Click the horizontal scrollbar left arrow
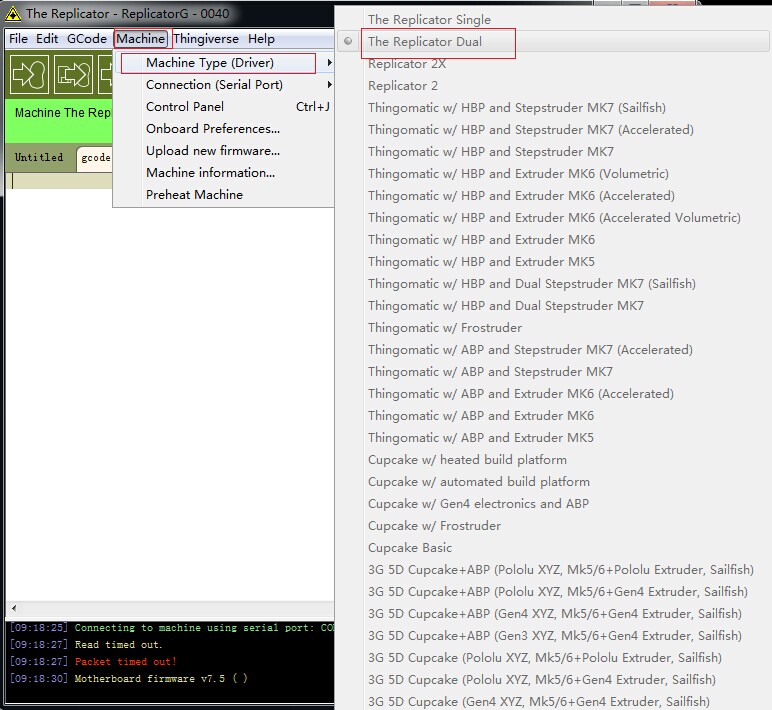 pyautogui.click(x=14, y=608)
